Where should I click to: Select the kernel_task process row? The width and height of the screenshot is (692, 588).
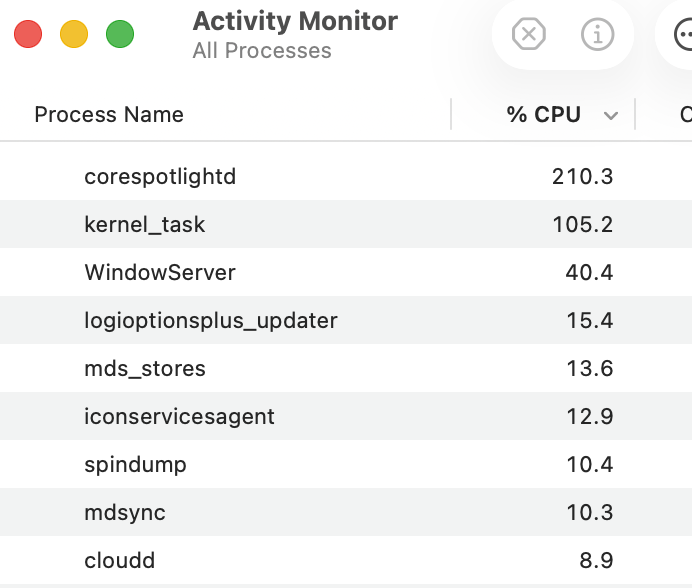pos(145,225)
